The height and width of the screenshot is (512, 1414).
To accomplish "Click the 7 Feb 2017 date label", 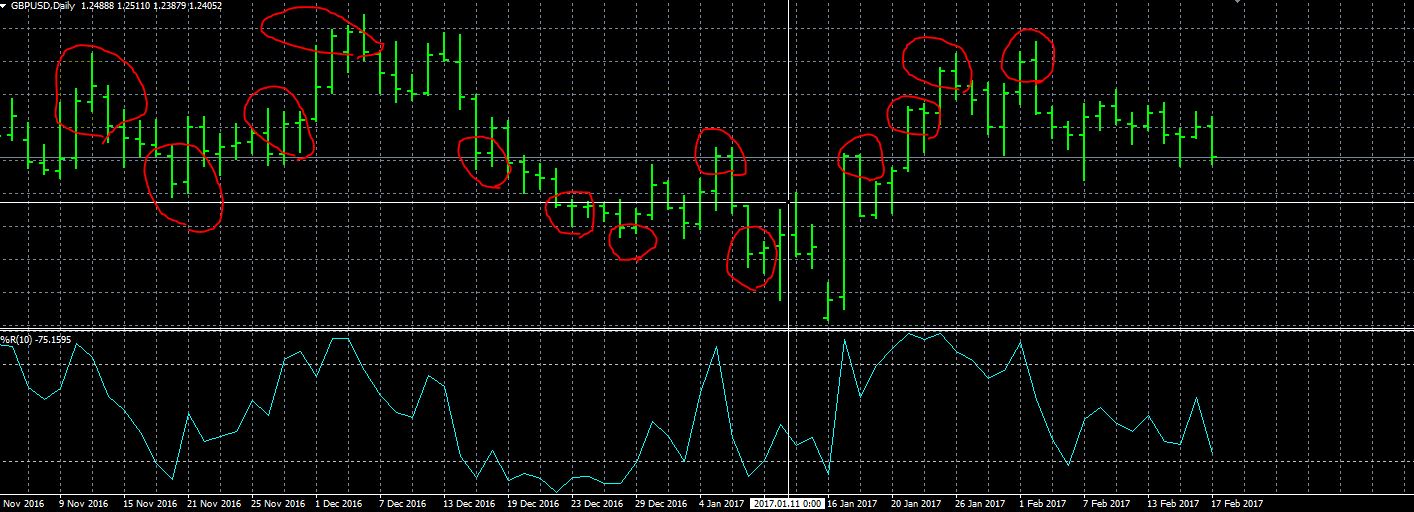I will (x=1106, y=504).
